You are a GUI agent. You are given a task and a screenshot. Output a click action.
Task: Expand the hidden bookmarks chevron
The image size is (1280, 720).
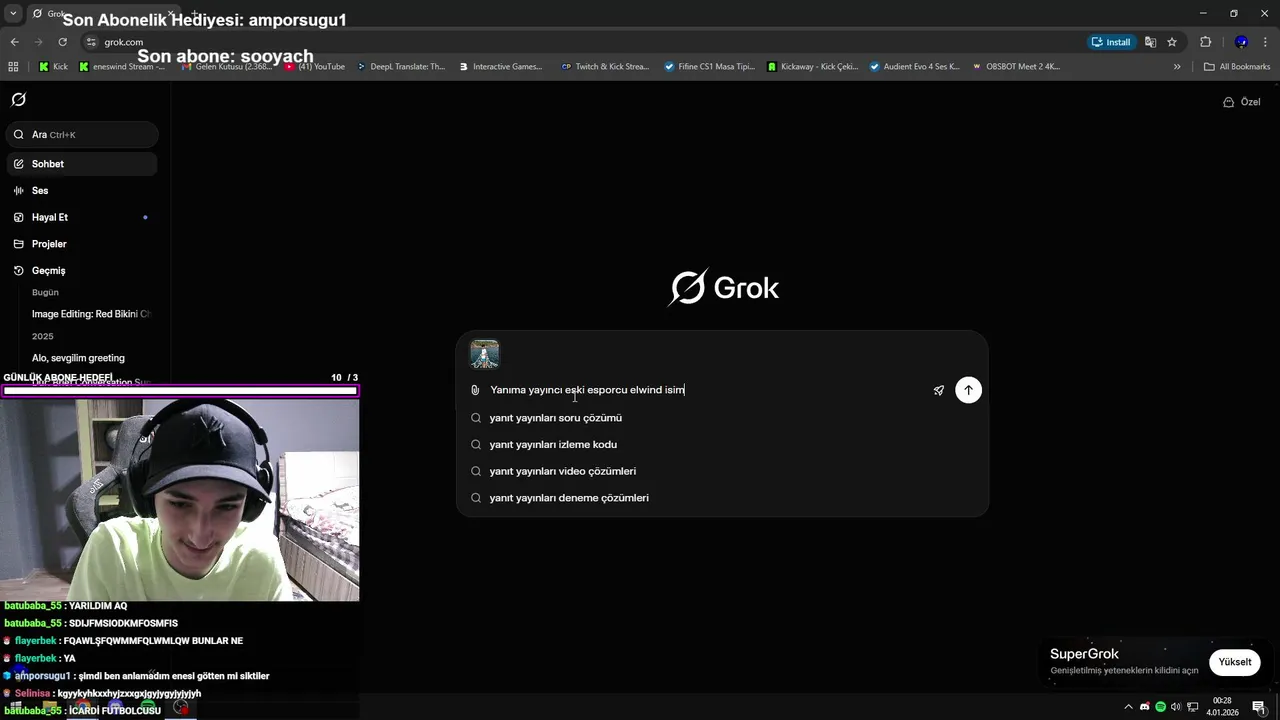click(1177, 67)
